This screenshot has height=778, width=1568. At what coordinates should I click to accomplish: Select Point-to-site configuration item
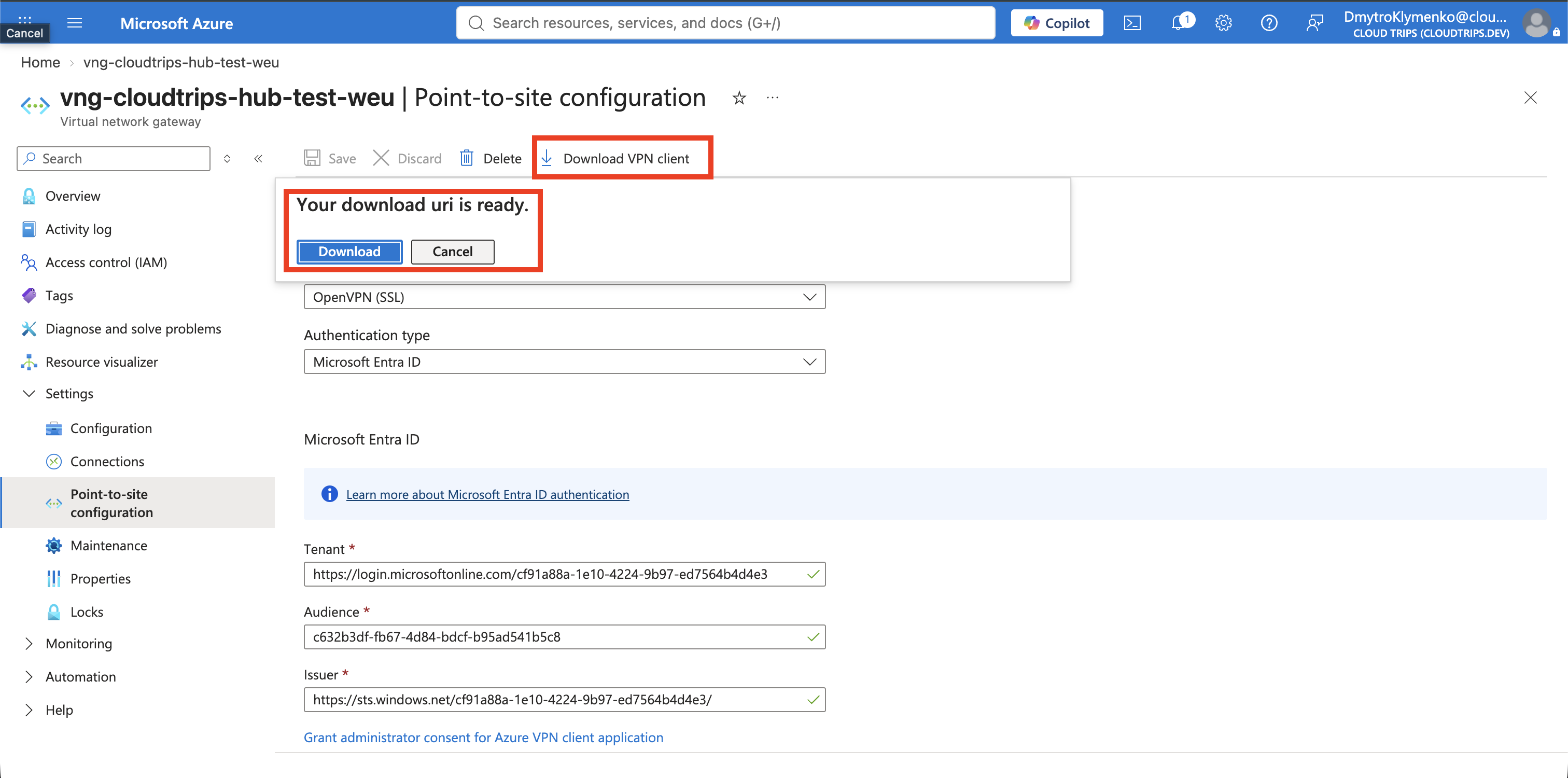point(137,503)
